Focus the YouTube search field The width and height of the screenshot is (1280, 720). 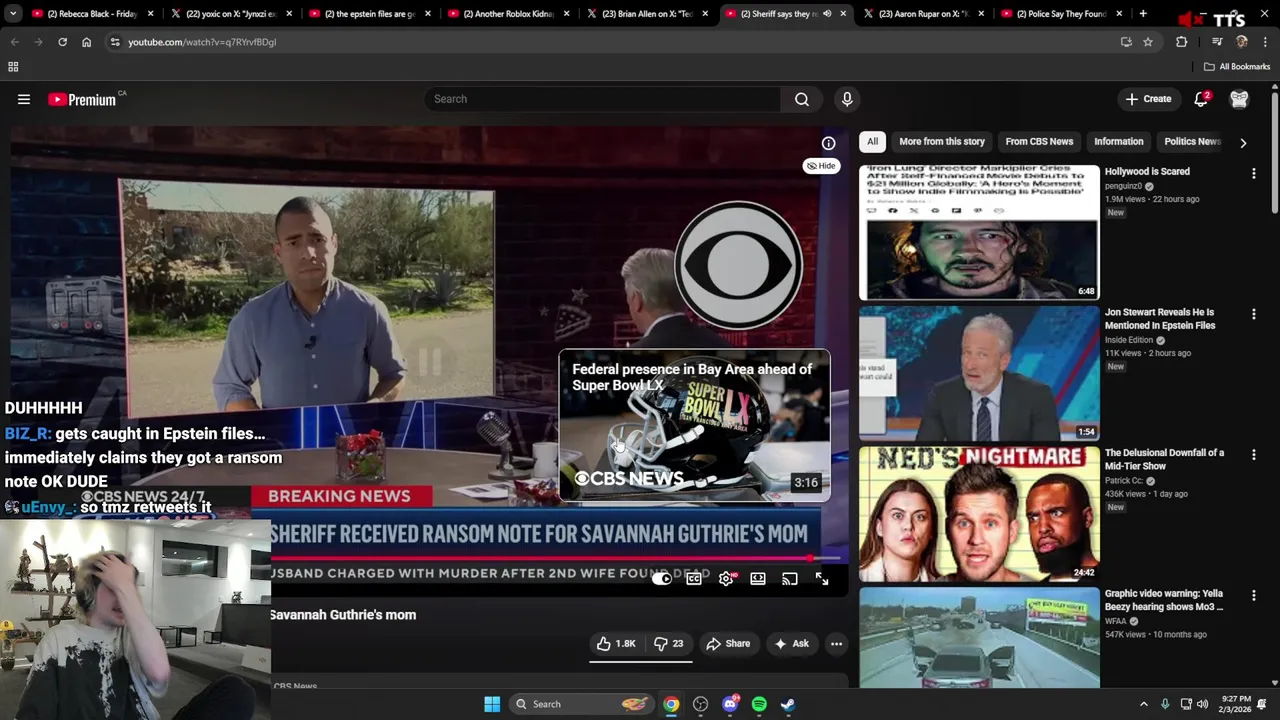click(603, 99)
